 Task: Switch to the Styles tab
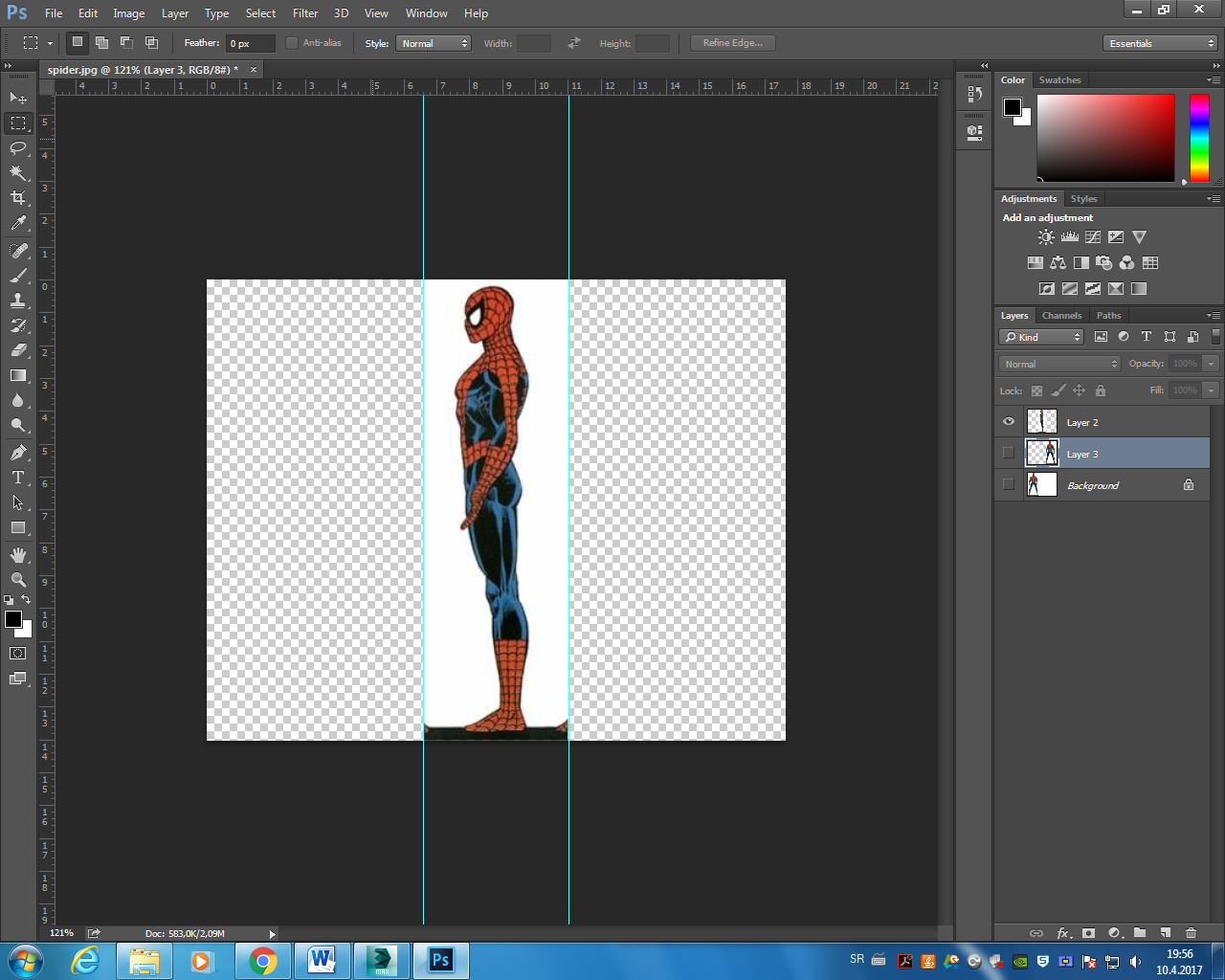(1083, 199)
